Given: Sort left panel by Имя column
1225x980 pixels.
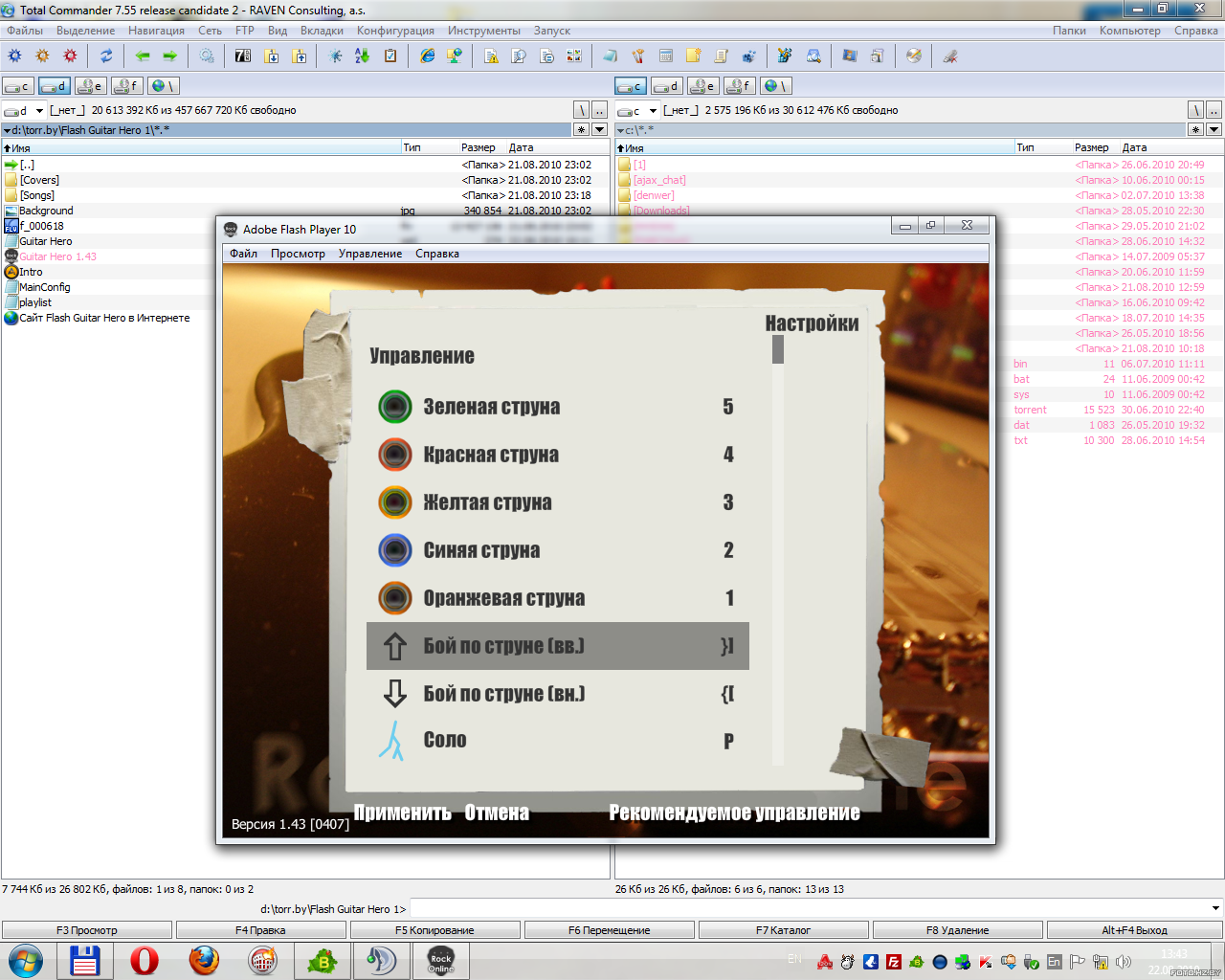Looking at the screenshot, I should pos(201,147).
